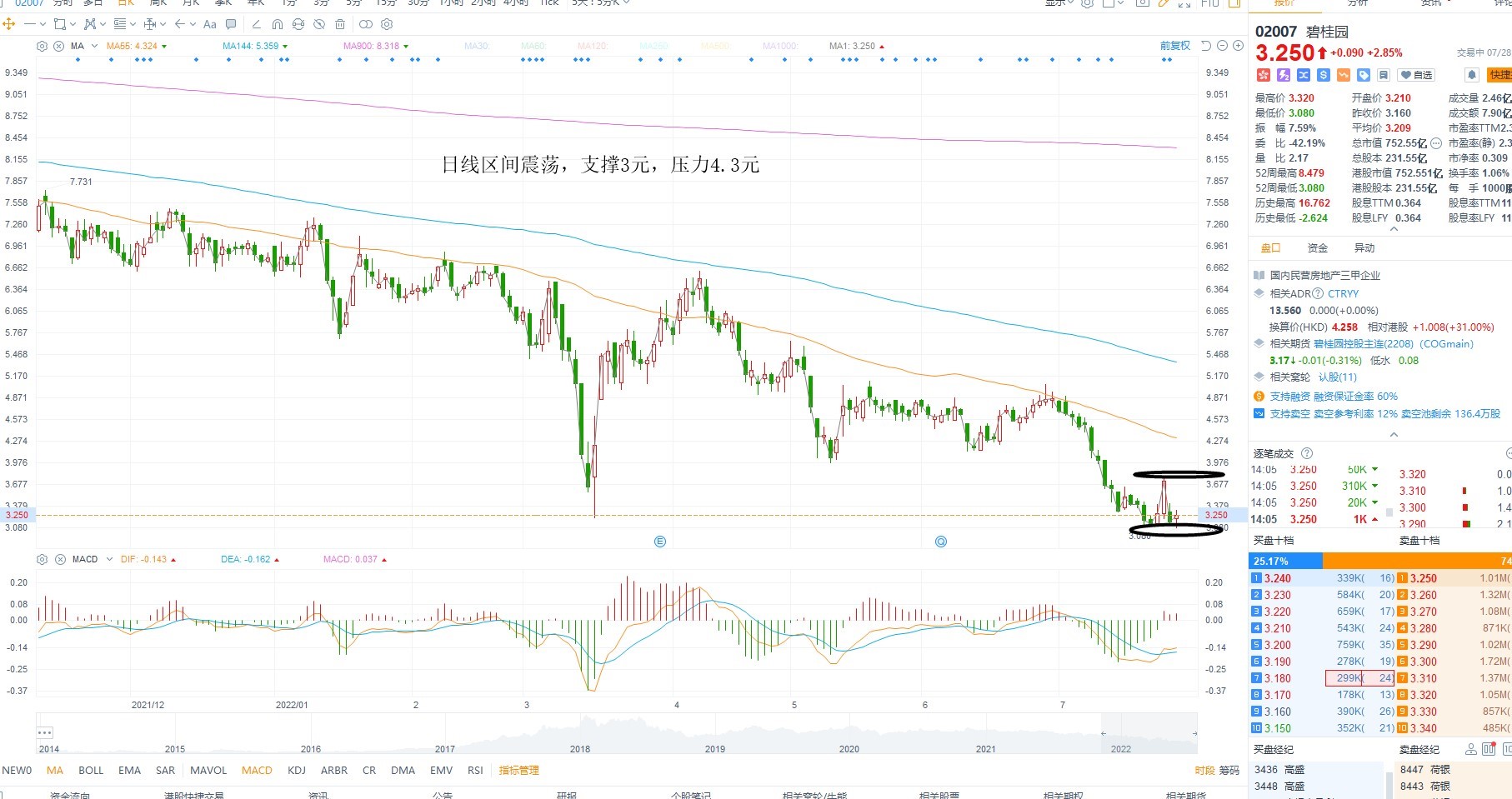Click the blue S margin icon
The height and width of the screenshot is (799, 1512).
1324,75
